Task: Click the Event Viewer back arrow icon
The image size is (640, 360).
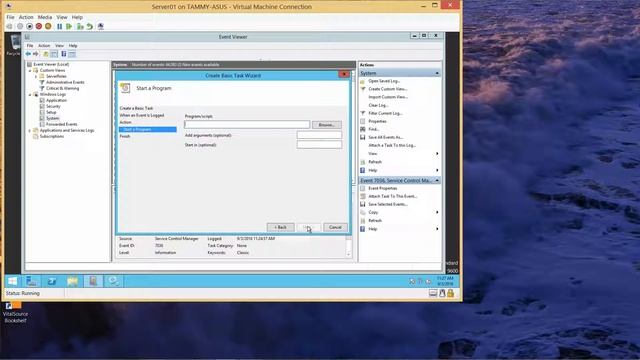Action: point(28,54)
